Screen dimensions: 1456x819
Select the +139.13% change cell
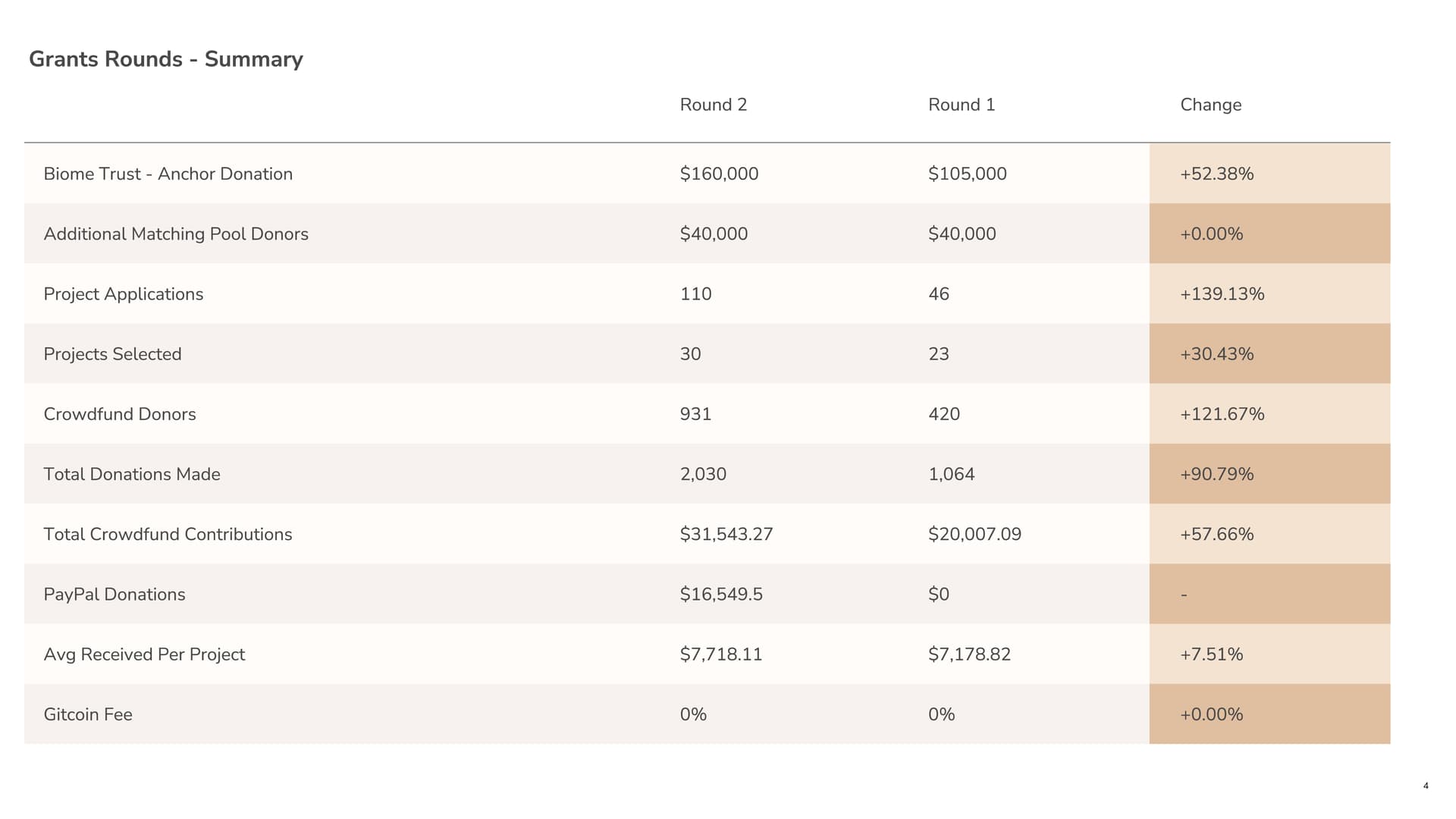click(1222, 294)
